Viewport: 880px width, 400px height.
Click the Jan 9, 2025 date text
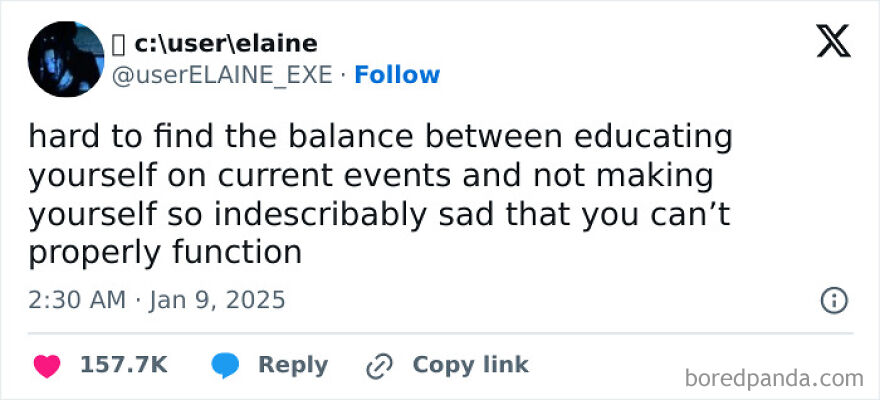click(218, 299)
